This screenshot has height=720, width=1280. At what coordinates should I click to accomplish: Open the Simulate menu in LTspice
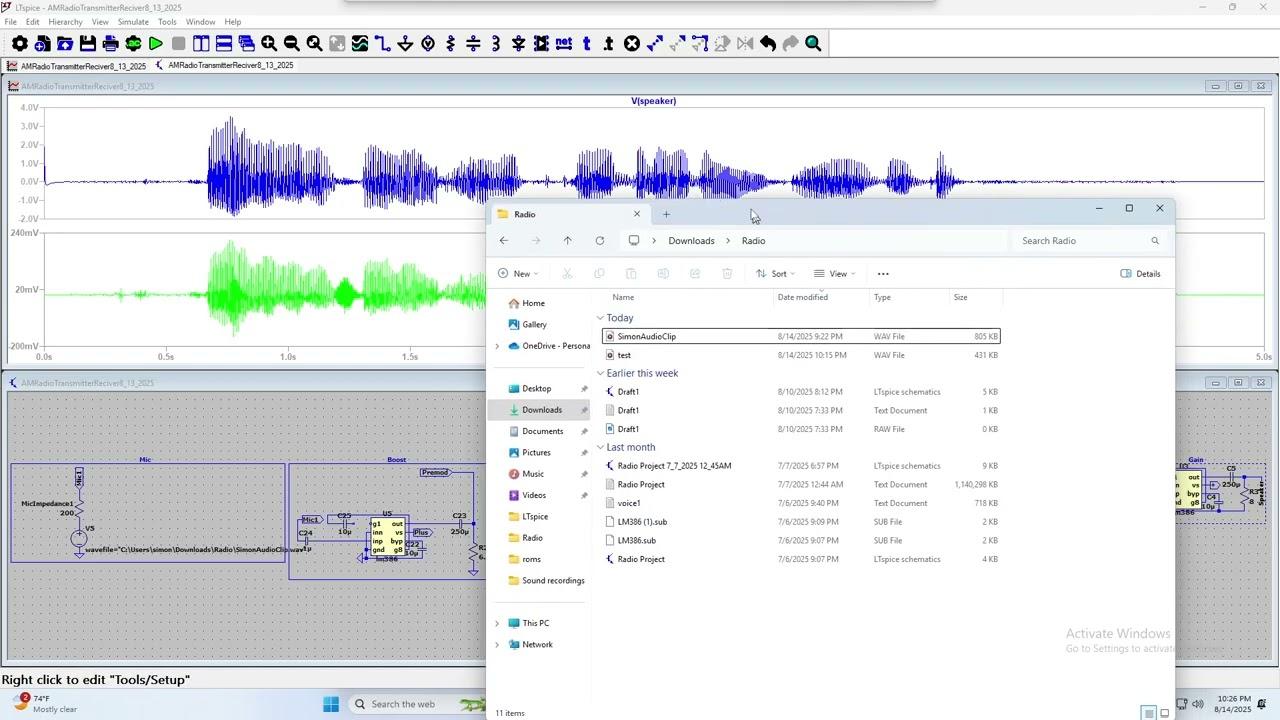pos(133,22)
